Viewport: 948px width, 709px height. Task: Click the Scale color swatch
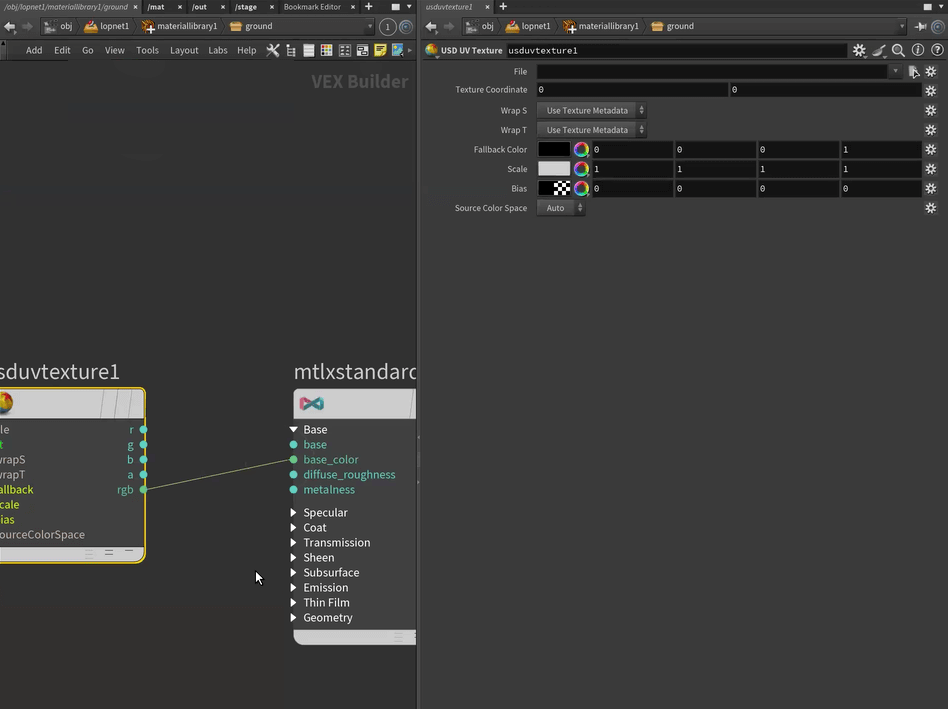click(554, 169)
